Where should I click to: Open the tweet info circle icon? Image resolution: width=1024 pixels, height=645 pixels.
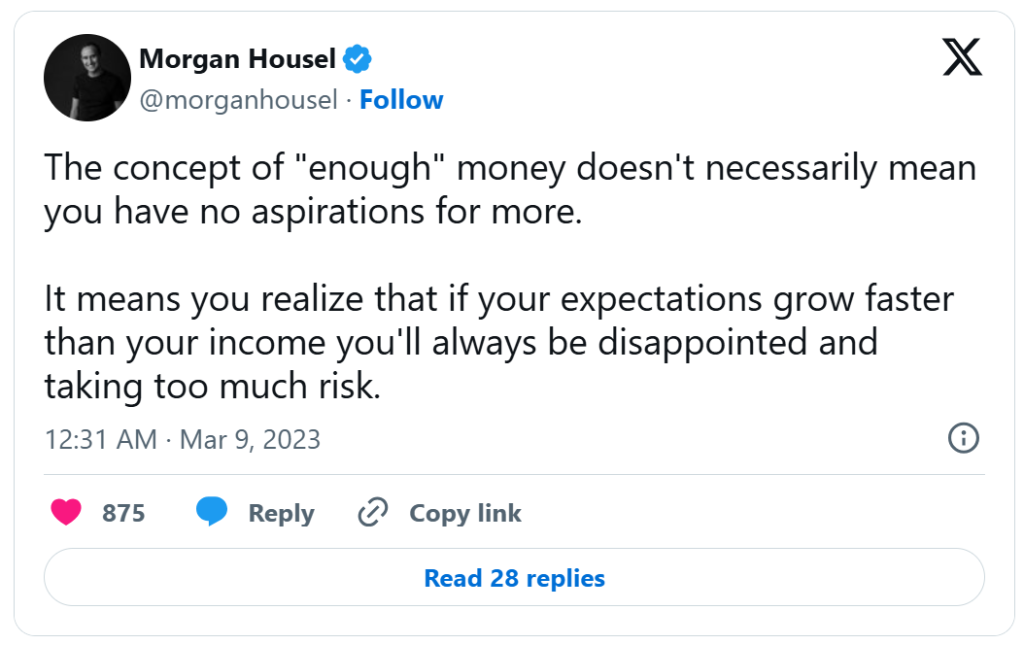click(x=962, y=438)
